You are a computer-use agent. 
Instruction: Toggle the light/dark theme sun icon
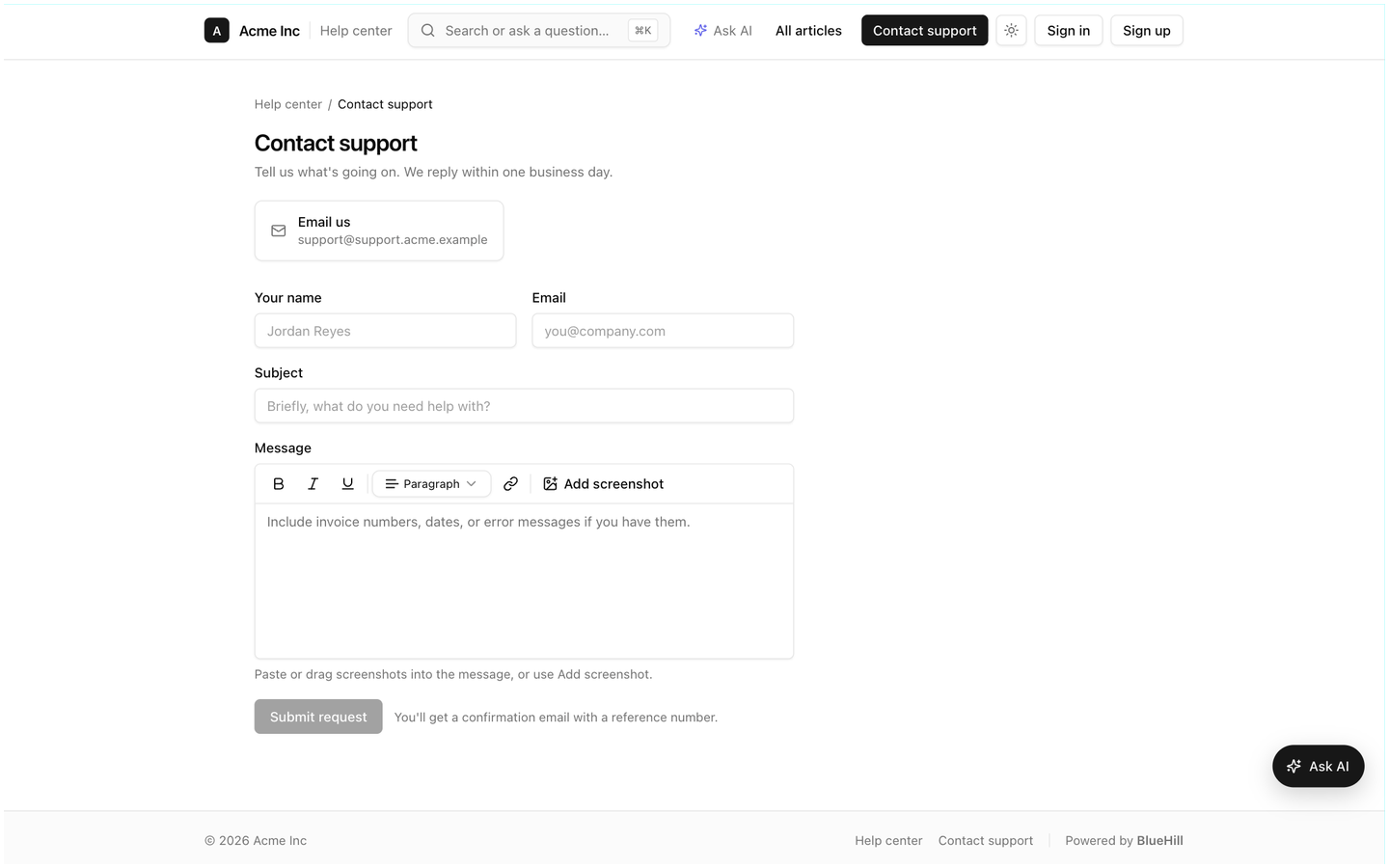pos(1011,31)
